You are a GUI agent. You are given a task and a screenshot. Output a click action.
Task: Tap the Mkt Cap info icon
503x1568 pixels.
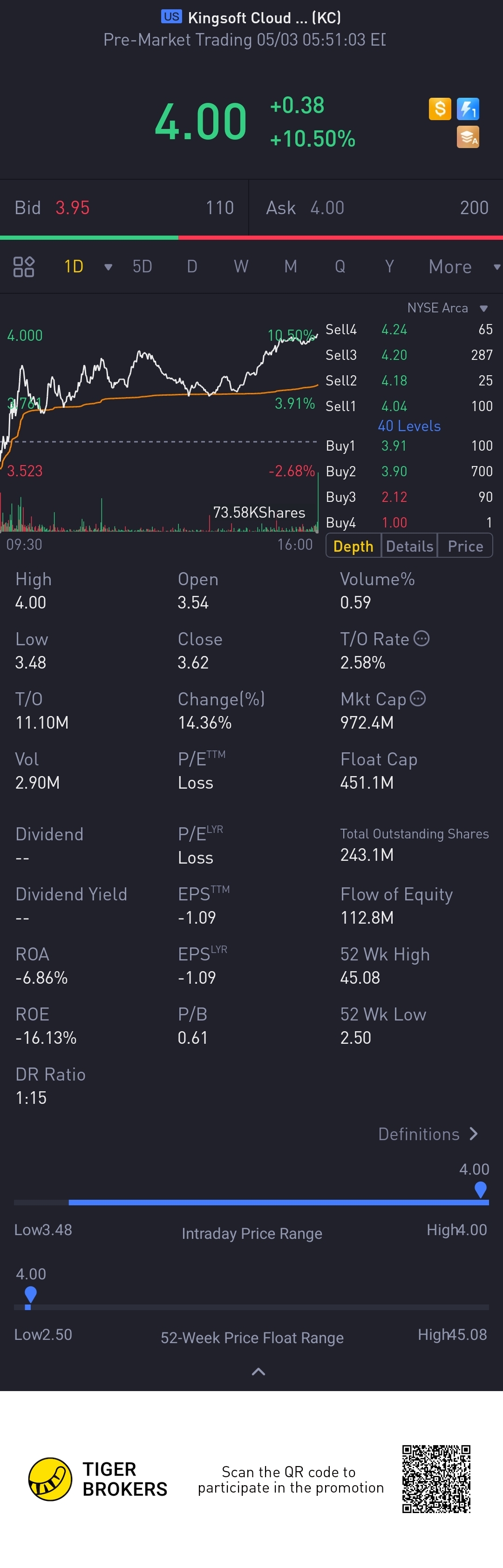tap(418, 698)
